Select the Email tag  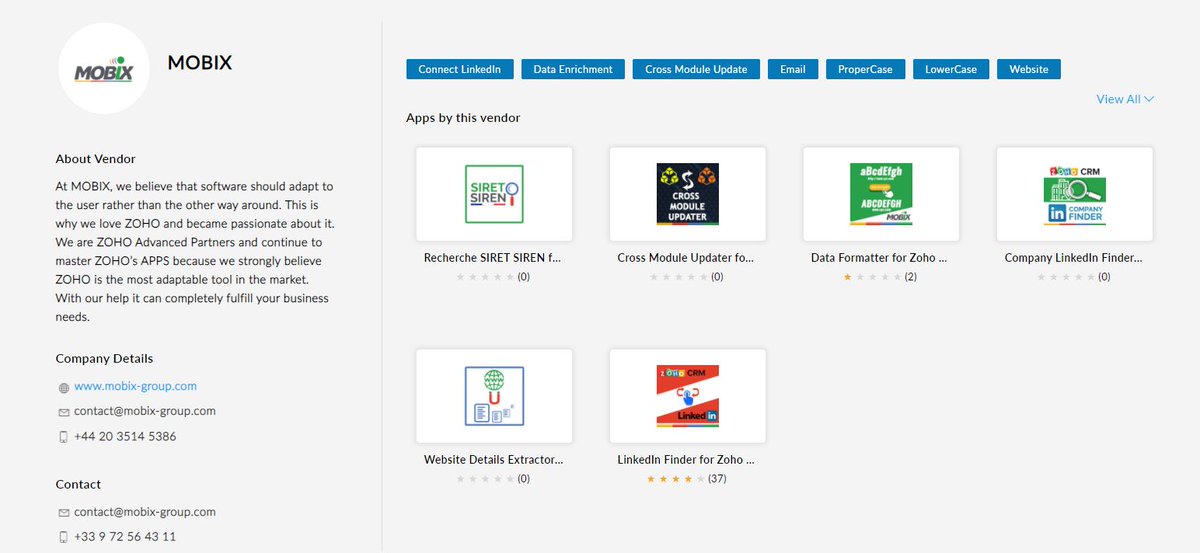[x=793, y=69]
